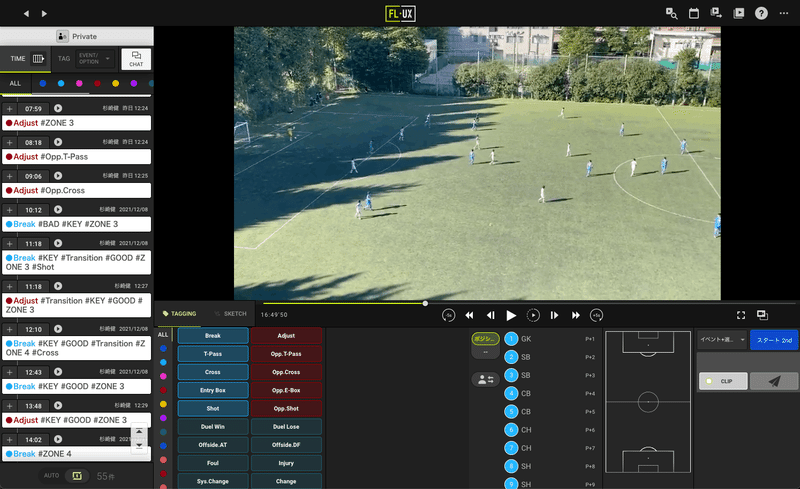Toggle the yellow position label button
Viewport: 800px width, 489px height.
[485, 338]
